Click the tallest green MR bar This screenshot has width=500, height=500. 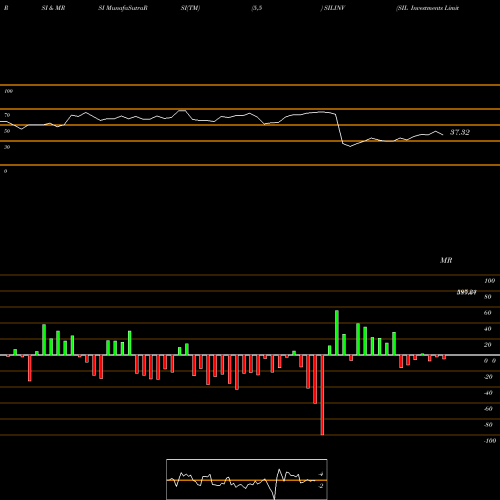(x=337, y=333)
